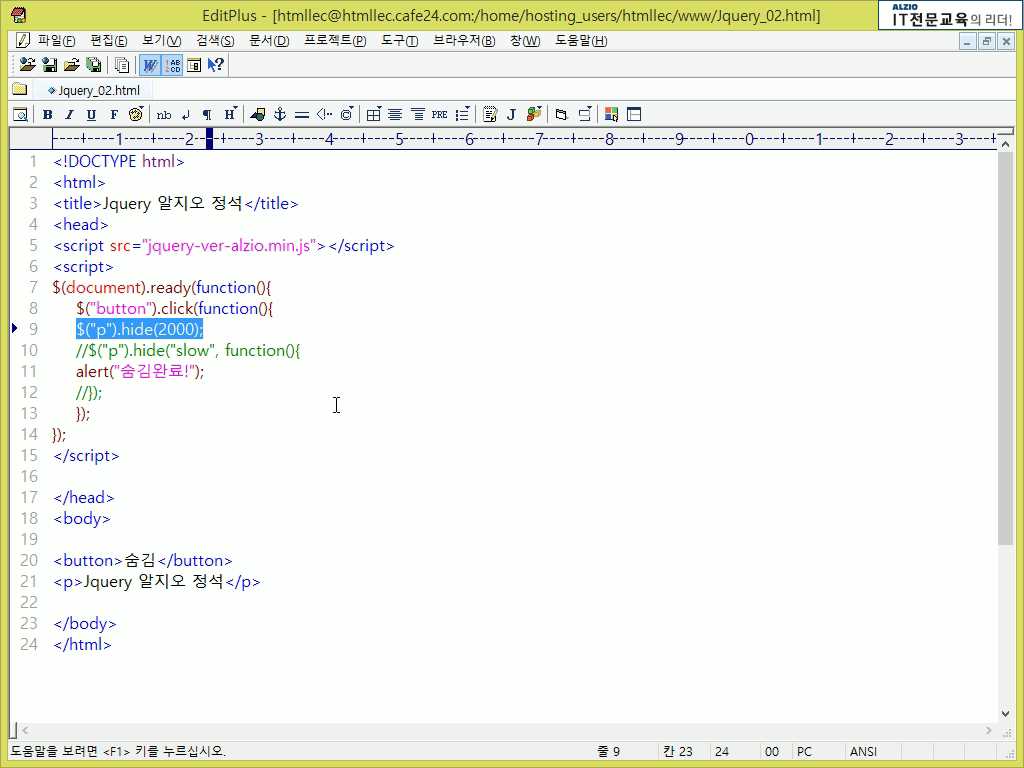
Task: Open the colored blocks object dropdown
Action: [x=534, y=114]
